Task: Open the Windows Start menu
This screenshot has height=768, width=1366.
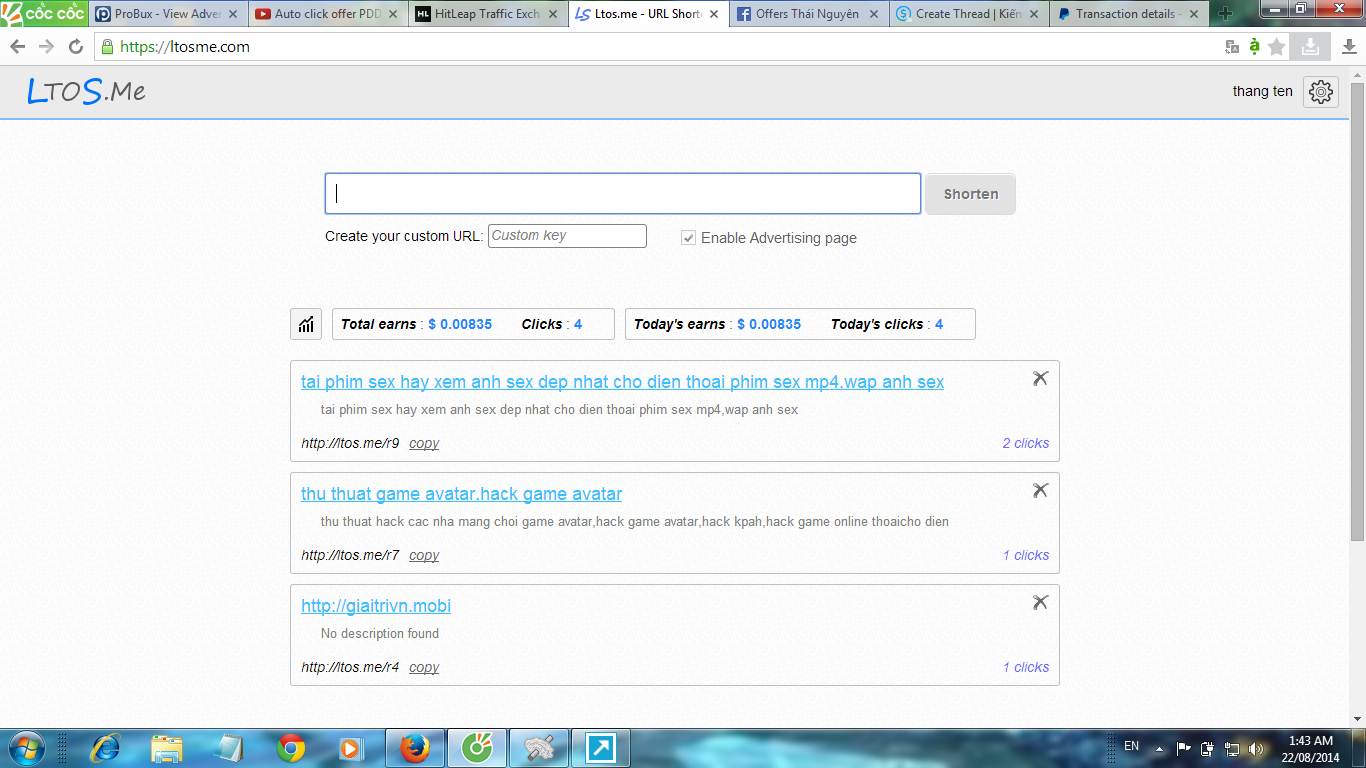Action: (x=26, y=748)
